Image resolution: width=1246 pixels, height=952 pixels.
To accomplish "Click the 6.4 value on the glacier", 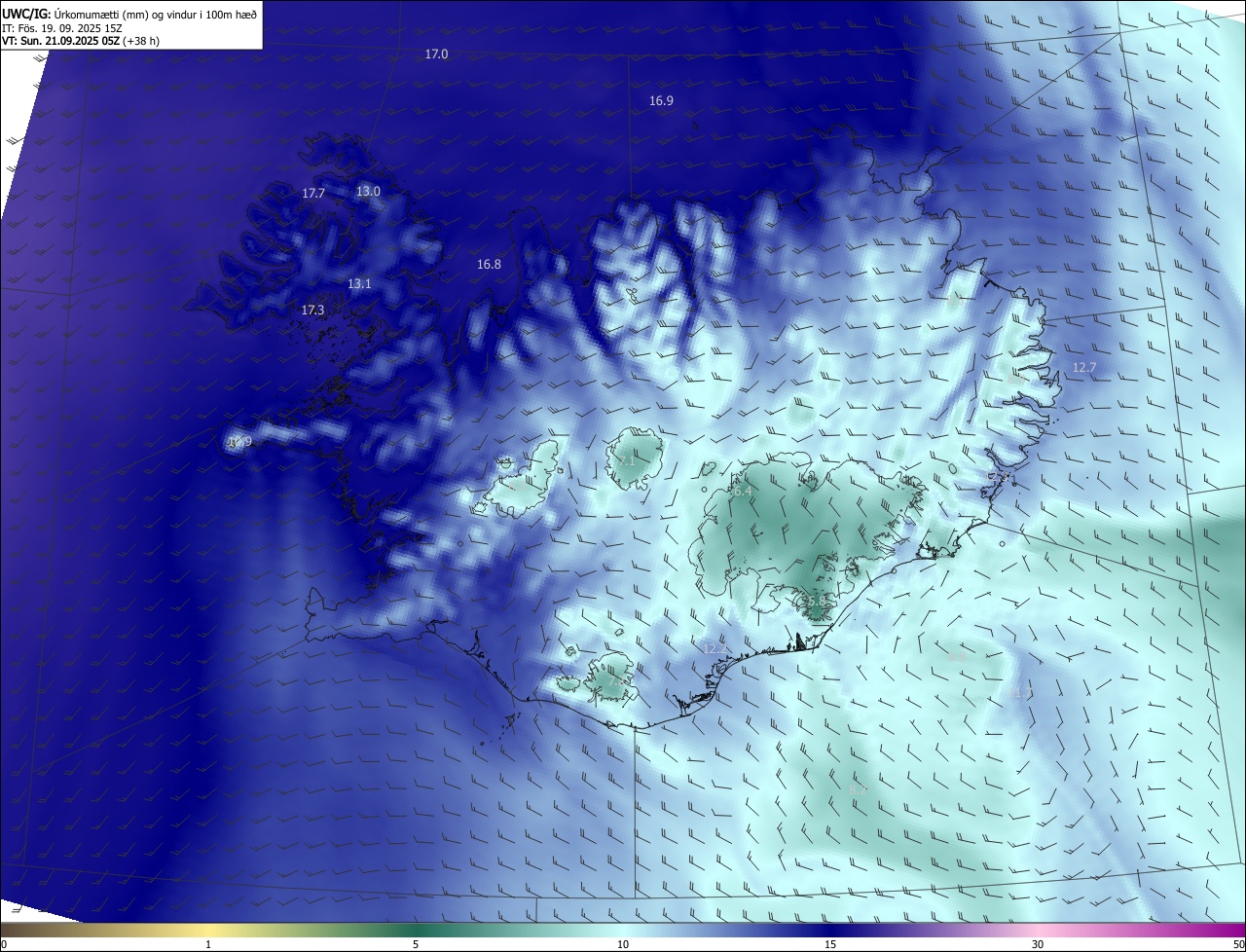I will click(x=741, y=492).
